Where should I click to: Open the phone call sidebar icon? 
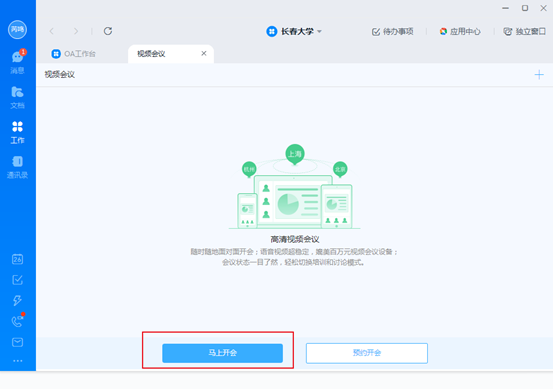coord(17,321)
